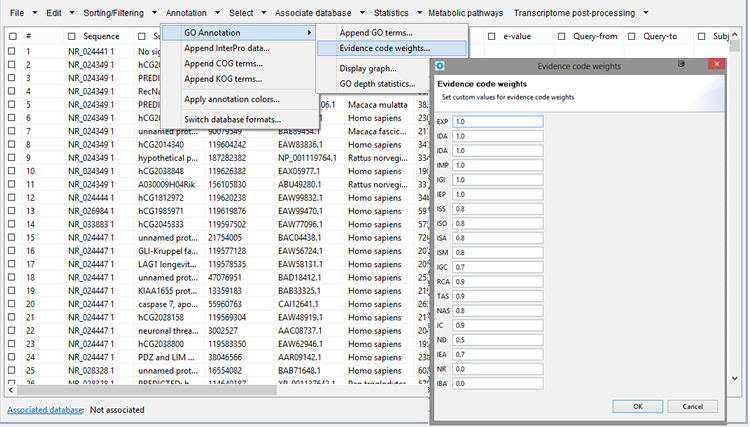Expand the File menu dropdown arrow
The image size is (750, 427).
coord(33,13)
